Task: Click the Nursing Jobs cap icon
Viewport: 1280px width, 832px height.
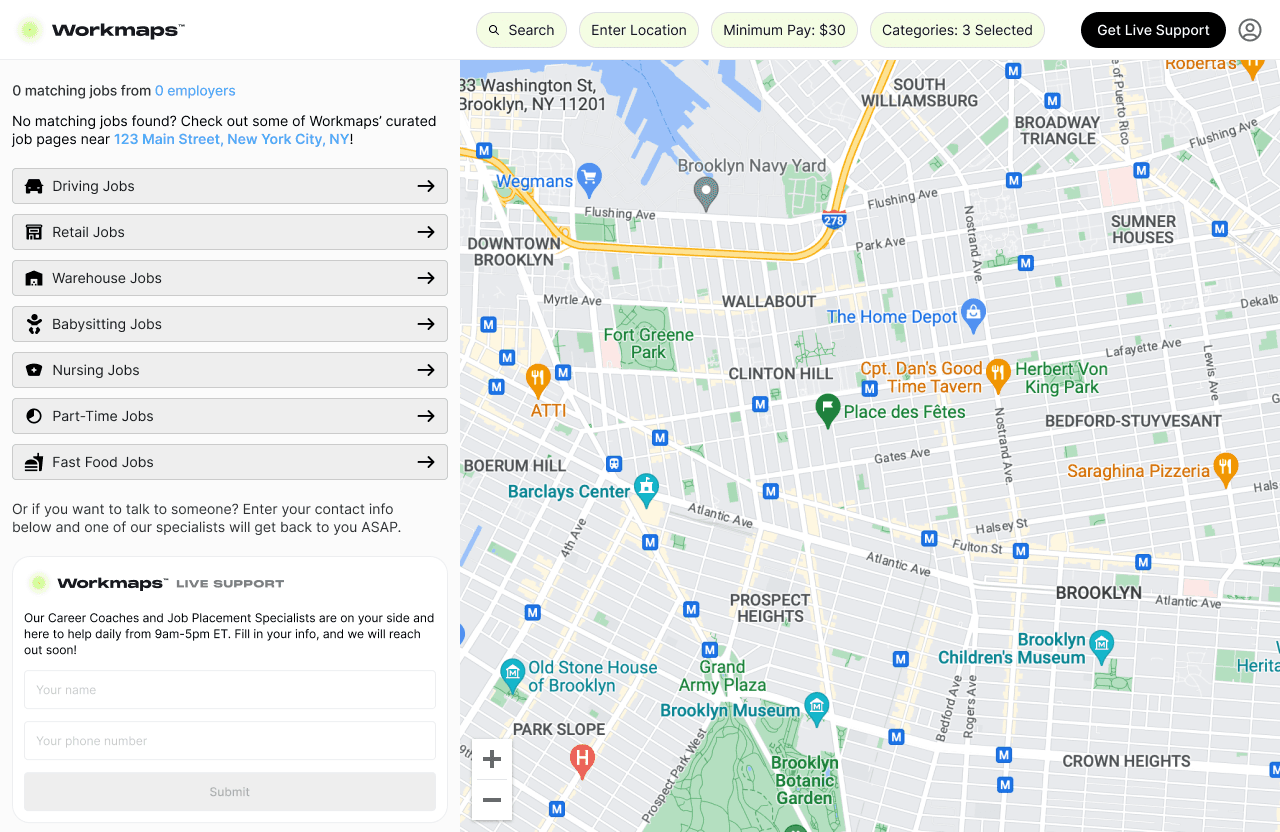Action: click(x=34, y=370)
